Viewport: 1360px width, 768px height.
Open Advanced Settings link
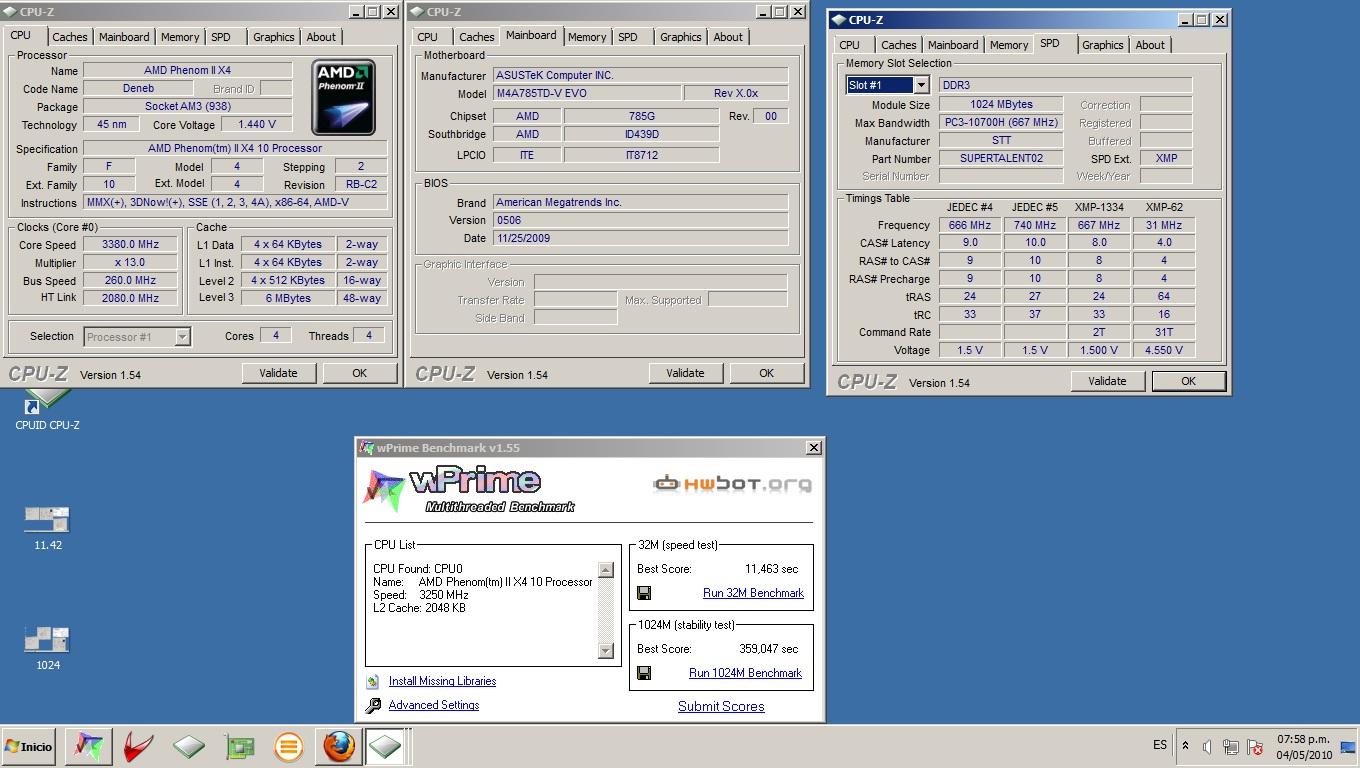coord(433,705)
